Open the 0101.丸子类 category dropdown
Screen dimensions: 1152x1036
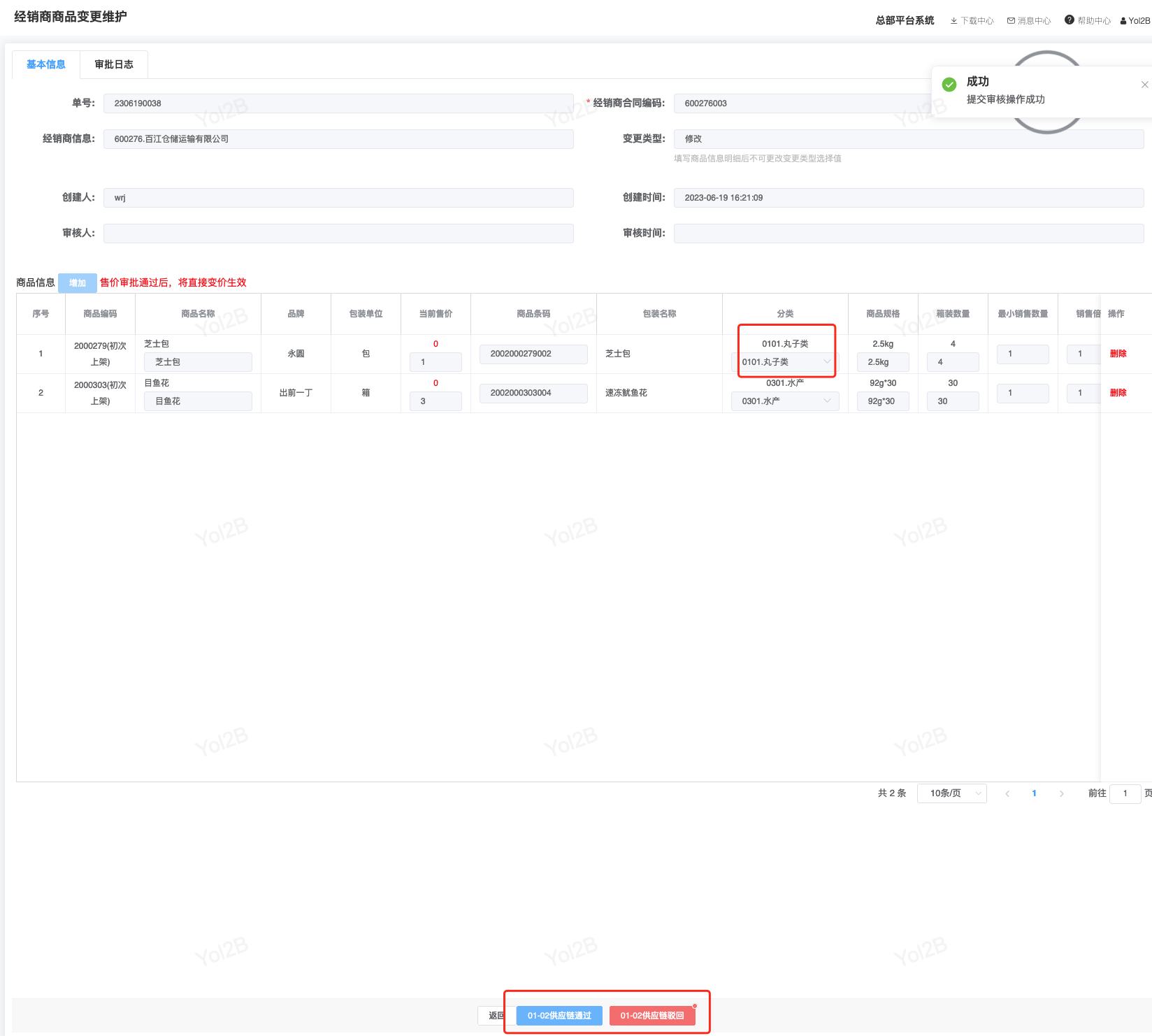(785, 362)
